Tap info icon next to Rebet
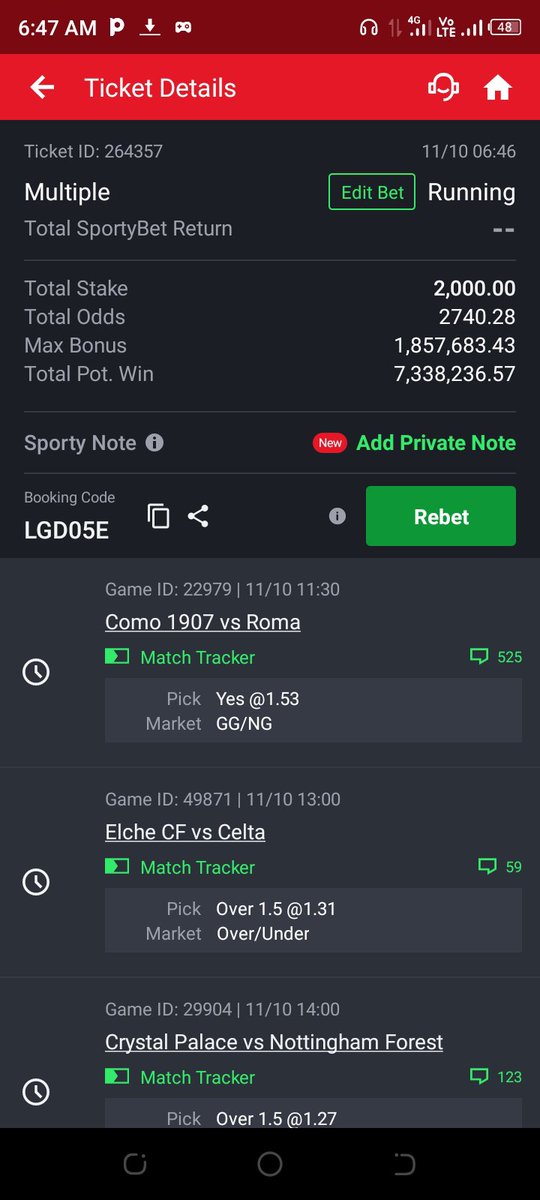This screenshot has height=1200, width=540. (x=337, y=516)
